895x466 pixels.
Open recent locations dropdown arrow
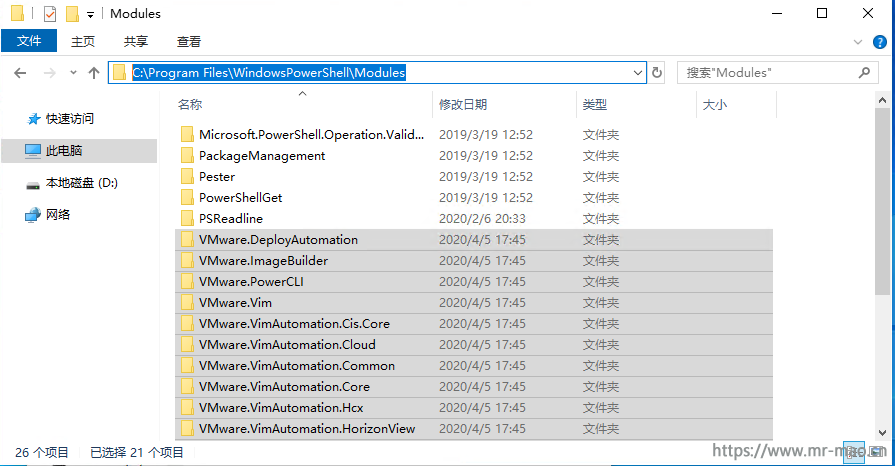73,73
